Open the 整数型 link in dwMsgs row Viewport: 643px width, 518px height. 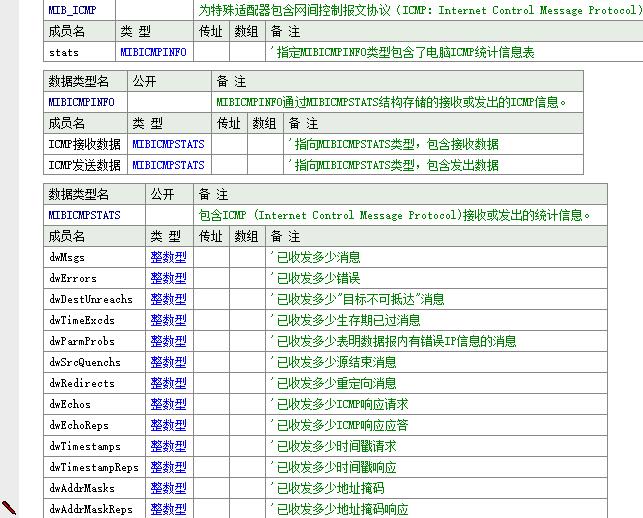[x=169, y=258]
